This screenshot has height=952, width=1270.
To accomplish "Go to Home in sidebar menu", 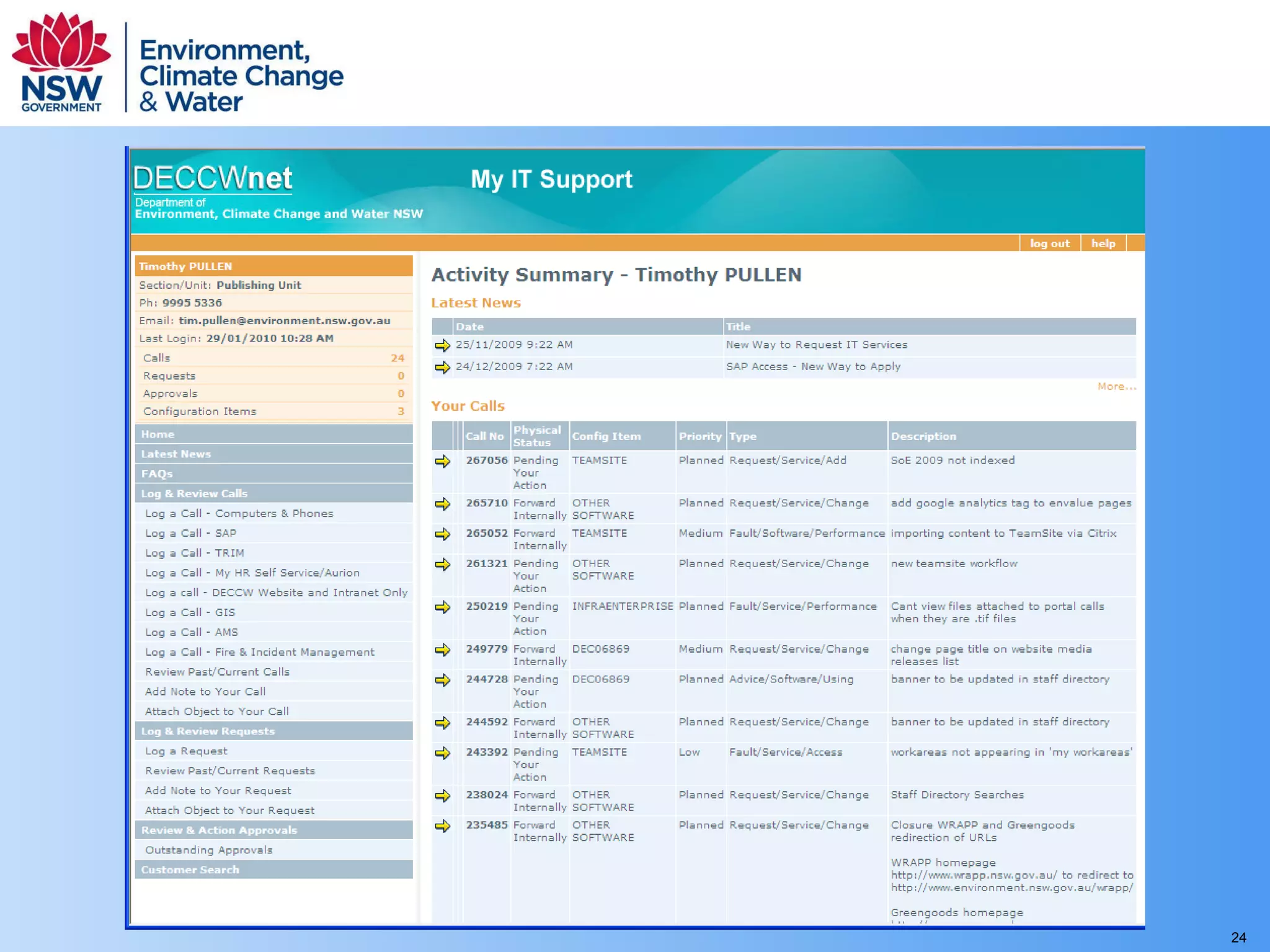I will tap(158, 434).
